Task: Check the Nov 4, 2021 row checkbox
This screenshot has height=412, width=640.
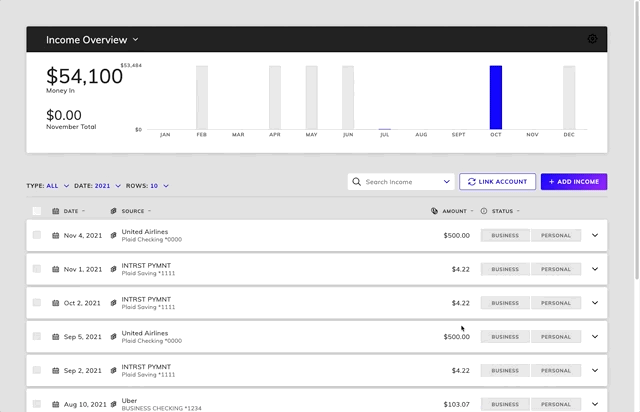Action: coord(37,235)
